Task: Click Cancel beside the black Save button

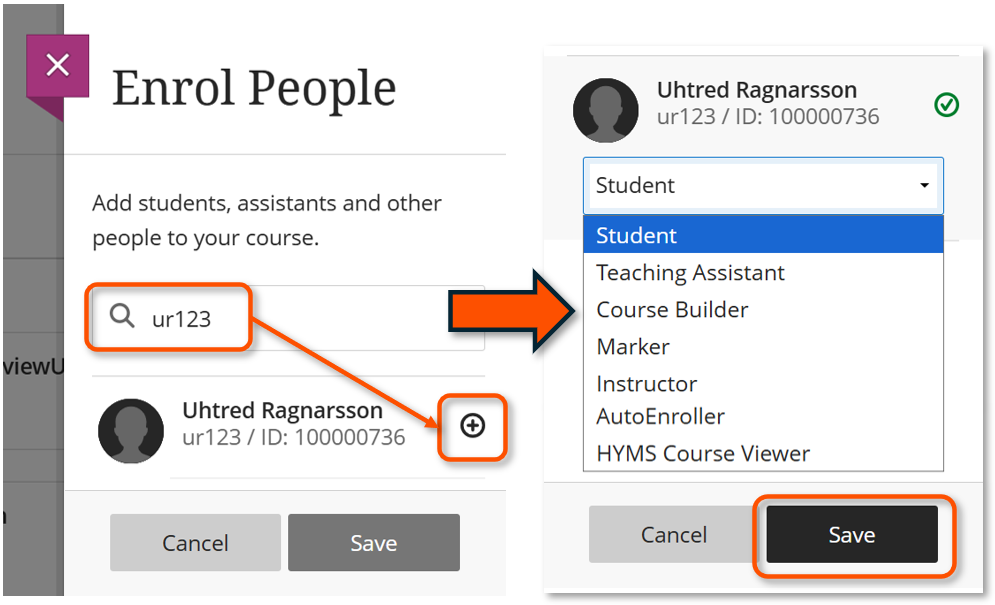Action: pyautogui.click(x=673, y=535)
